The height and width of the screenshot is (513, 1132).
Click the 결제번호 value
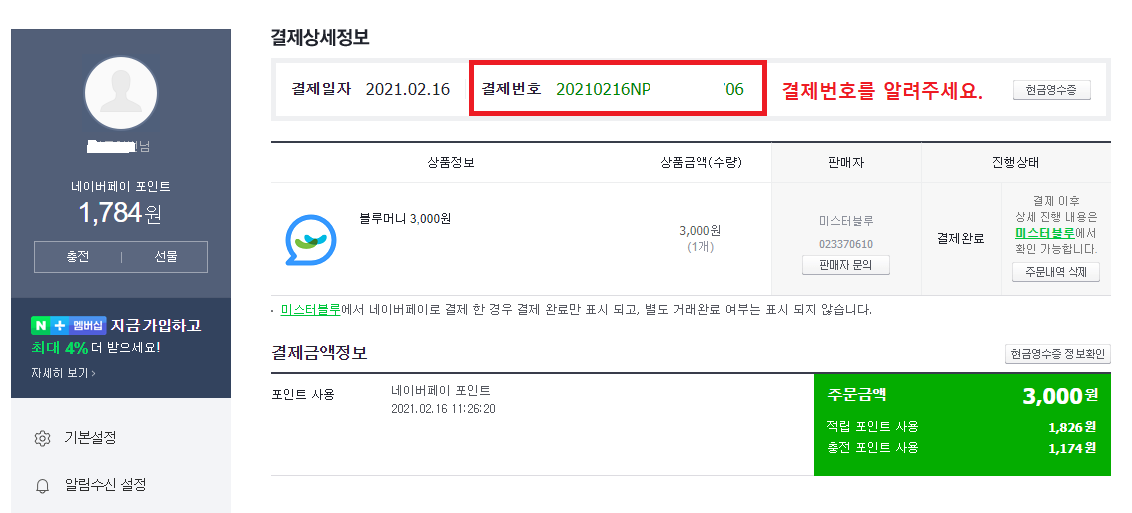650,89
